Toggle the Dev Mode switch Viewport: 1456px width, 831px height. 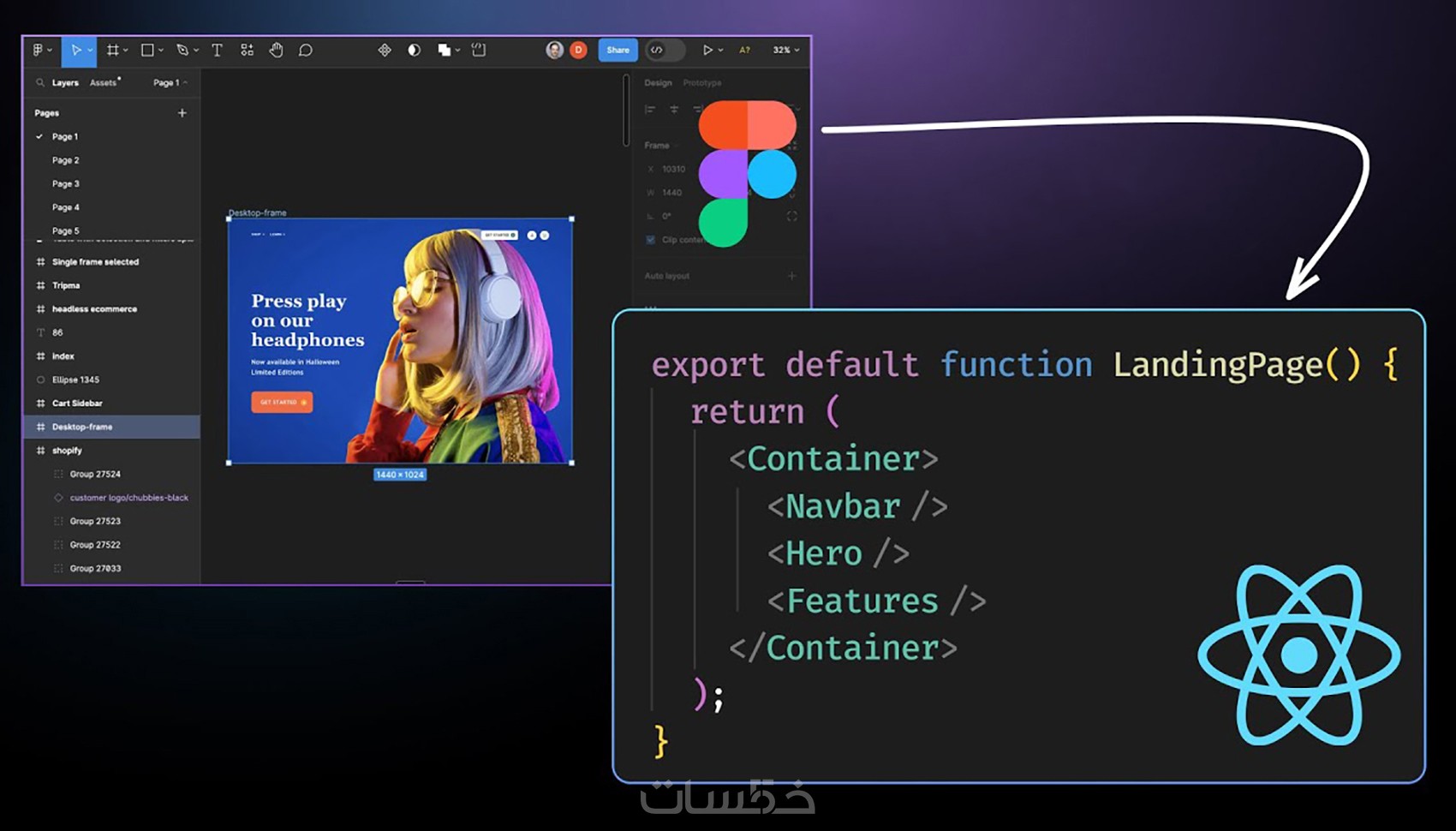point(665,51)
